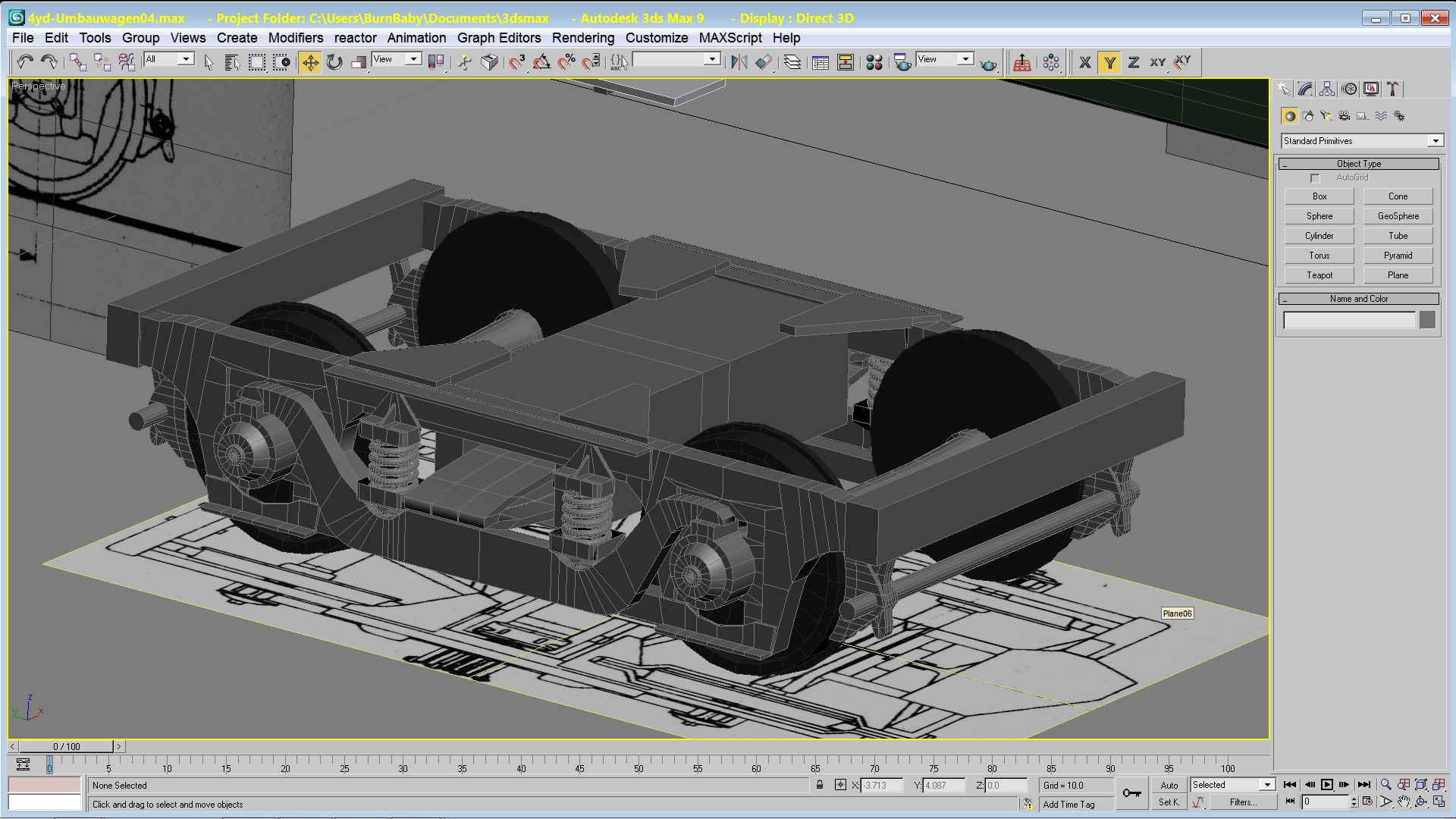
Task: Click the Quick Render teapot icon
Action: (988, 63)
